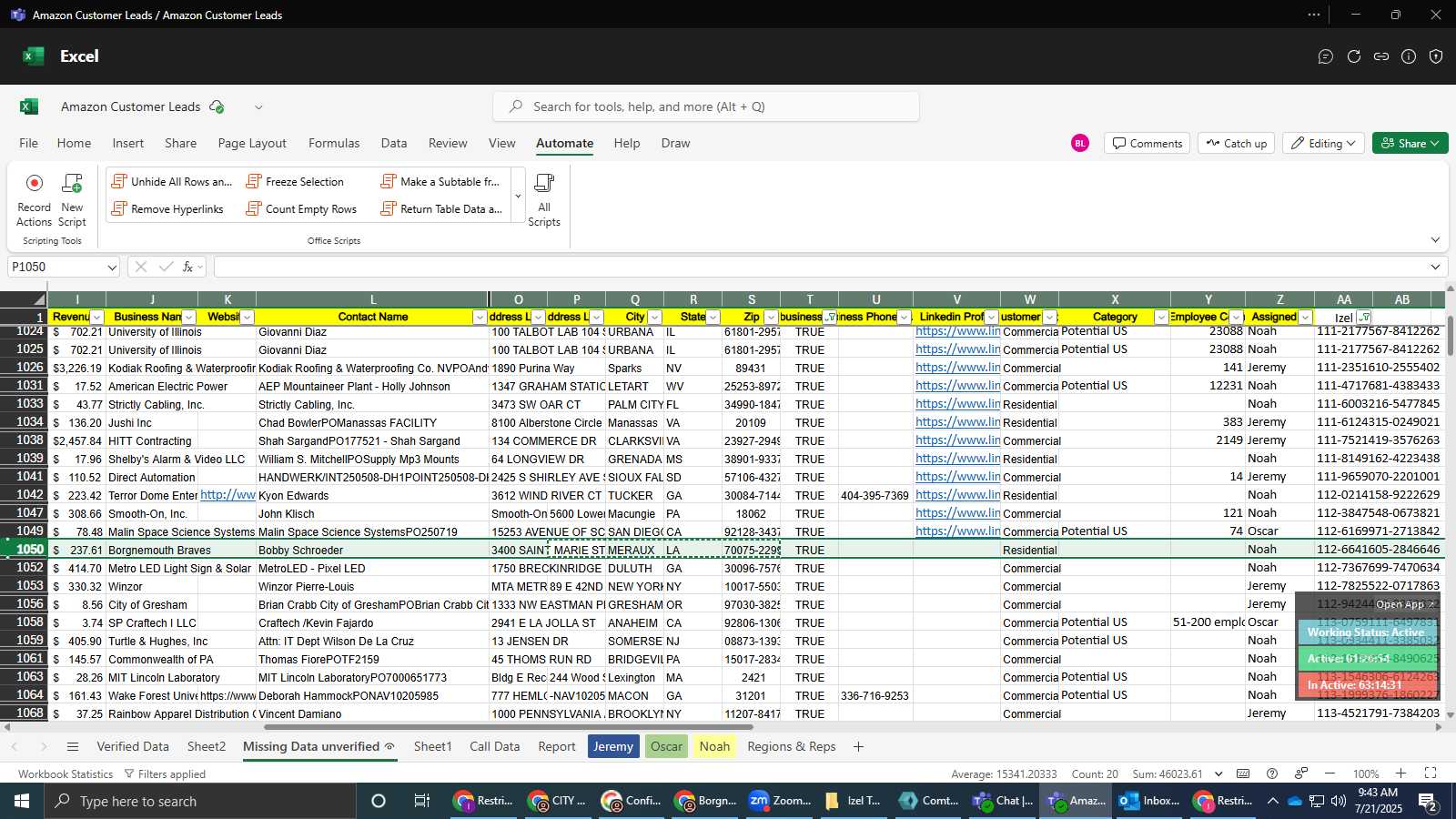The width and height of the screenshot is (1456, 819).
Task: Click the Excel app logo in header
Action: point(34,56)
